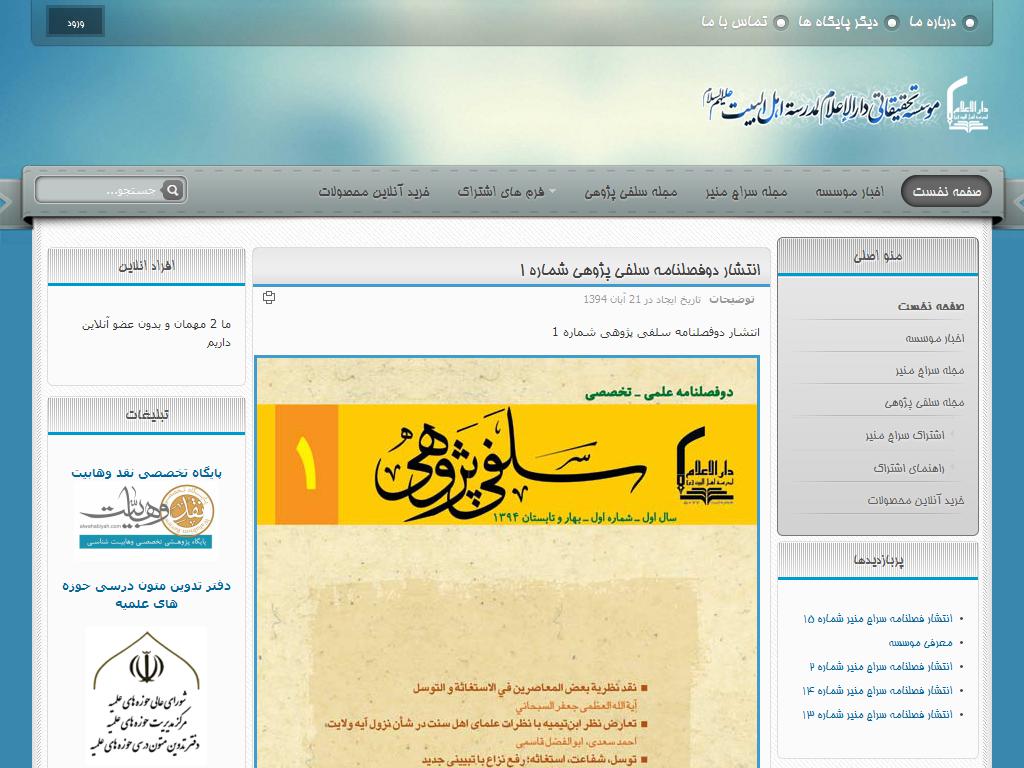
Task: Open the معرفی موسسه popular link
Action: pyautogui.click(x=920, y=643)
